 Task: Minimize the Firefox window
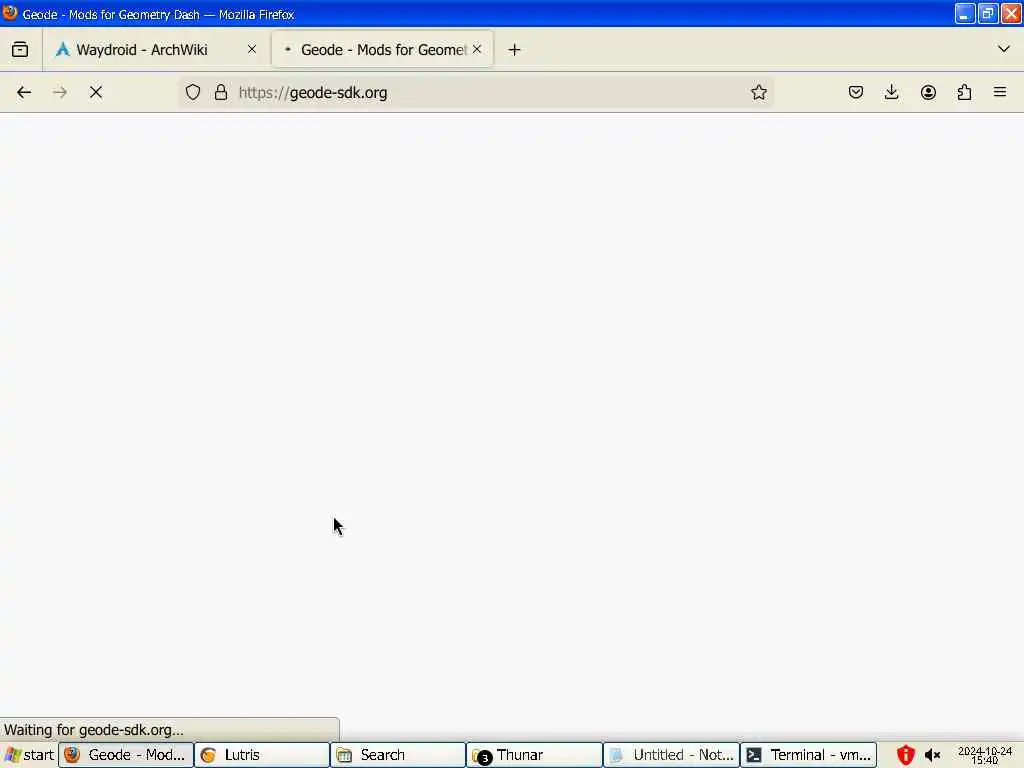click(965, 14)
